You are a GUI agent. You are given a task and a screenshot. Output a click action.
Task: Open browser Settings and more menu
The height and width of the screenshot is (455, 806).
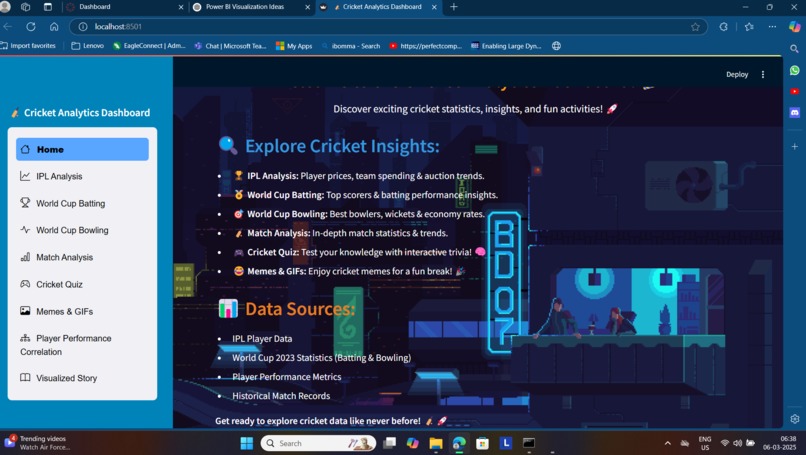pyautogui.click(x=772, y=27)
